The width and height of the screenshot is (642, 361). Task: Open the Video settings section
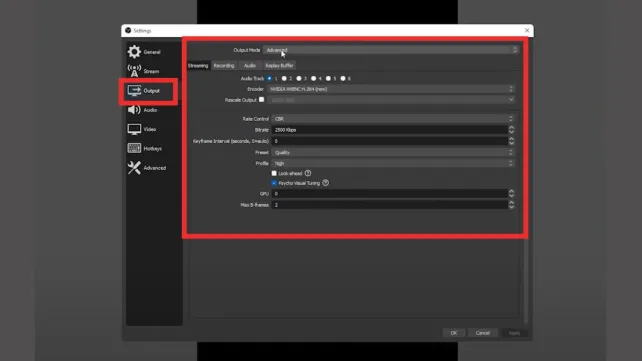point(142,129)
